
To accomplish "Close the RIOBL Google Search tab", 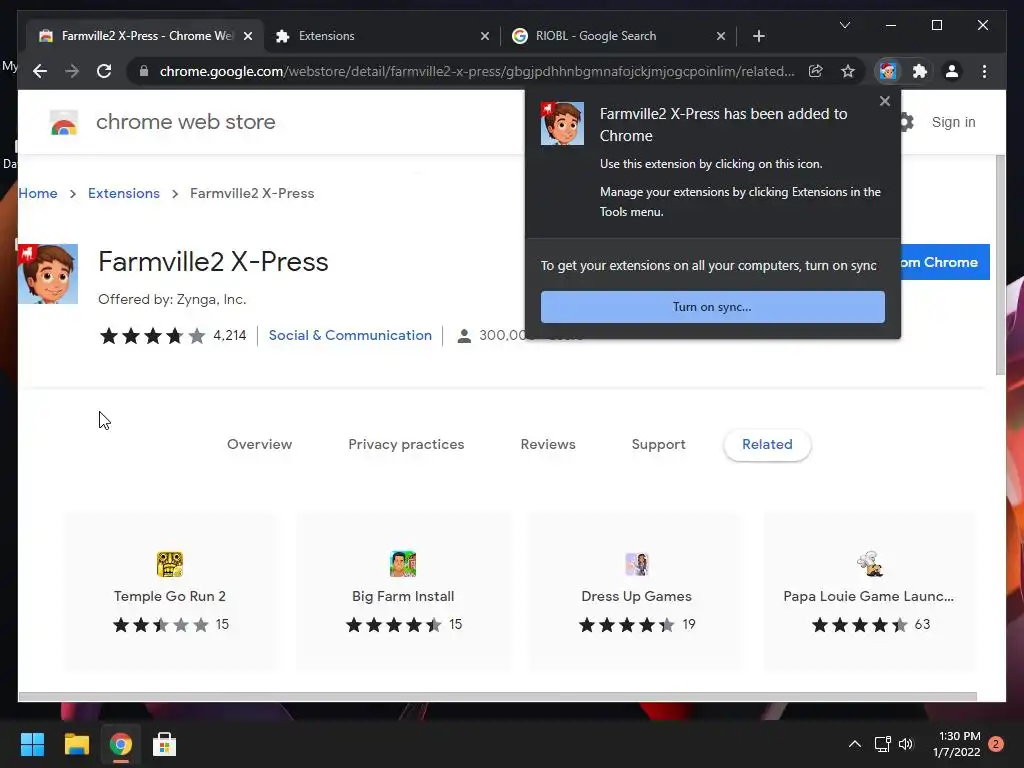I will coord(720,36).
